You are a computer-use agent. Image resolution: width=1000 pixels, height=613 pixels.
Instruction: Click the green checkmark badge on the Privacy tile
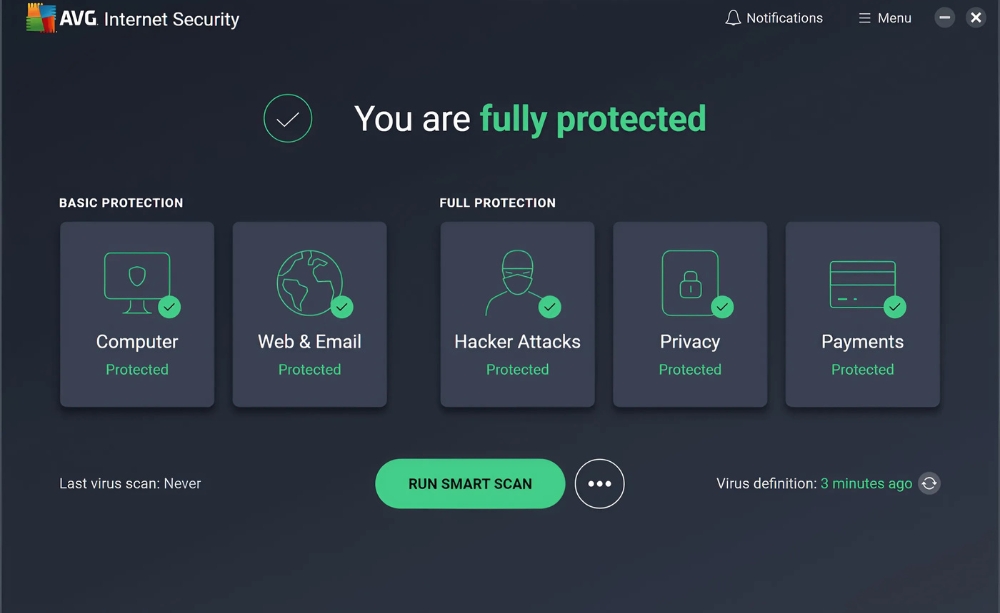click(x=722, y=307)
